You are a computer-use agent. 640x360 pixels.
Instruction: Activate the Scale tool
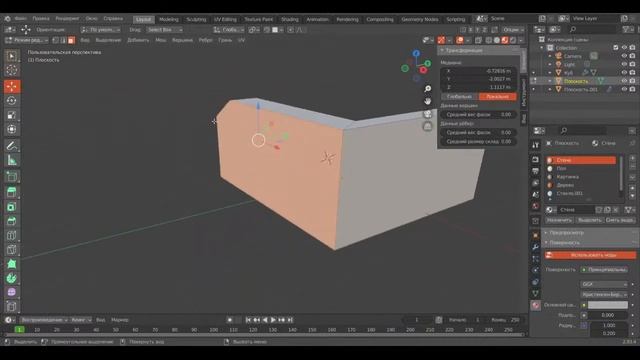click(11, 115)
